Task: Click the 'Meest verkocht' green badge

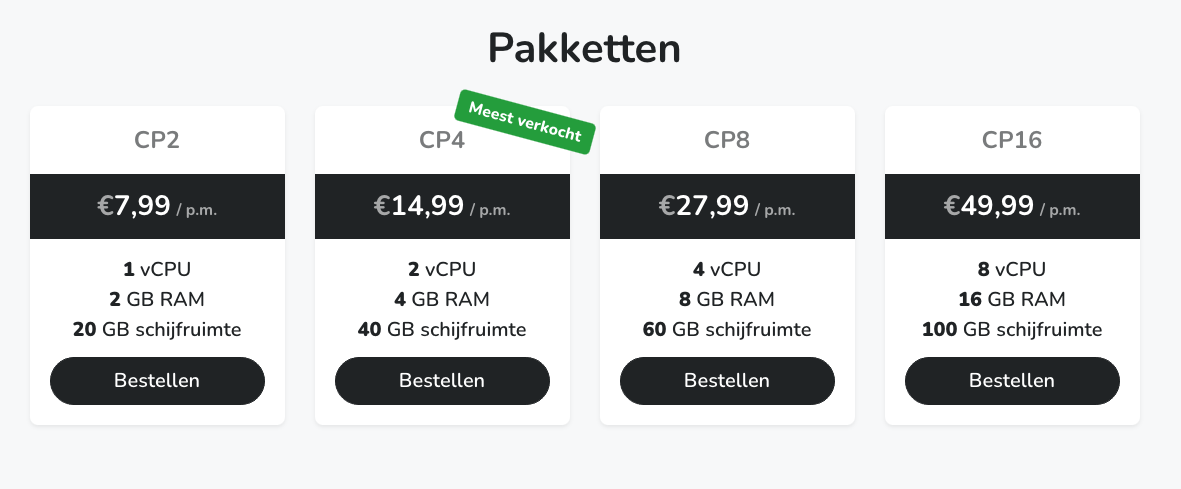Action: tap(525, 122)
